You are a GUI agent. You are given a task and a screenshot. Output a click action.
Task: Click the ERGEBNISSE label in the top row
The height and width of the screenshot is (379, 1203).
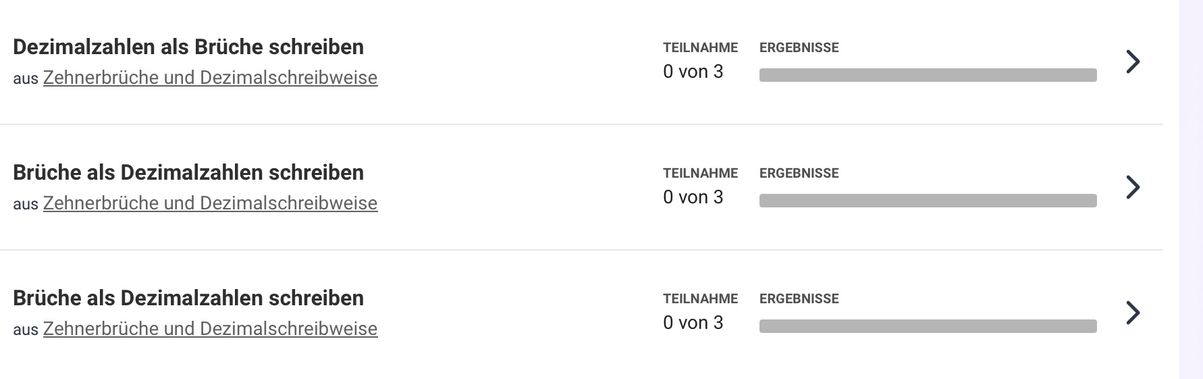pyautogui.click(x=799, y=47)
